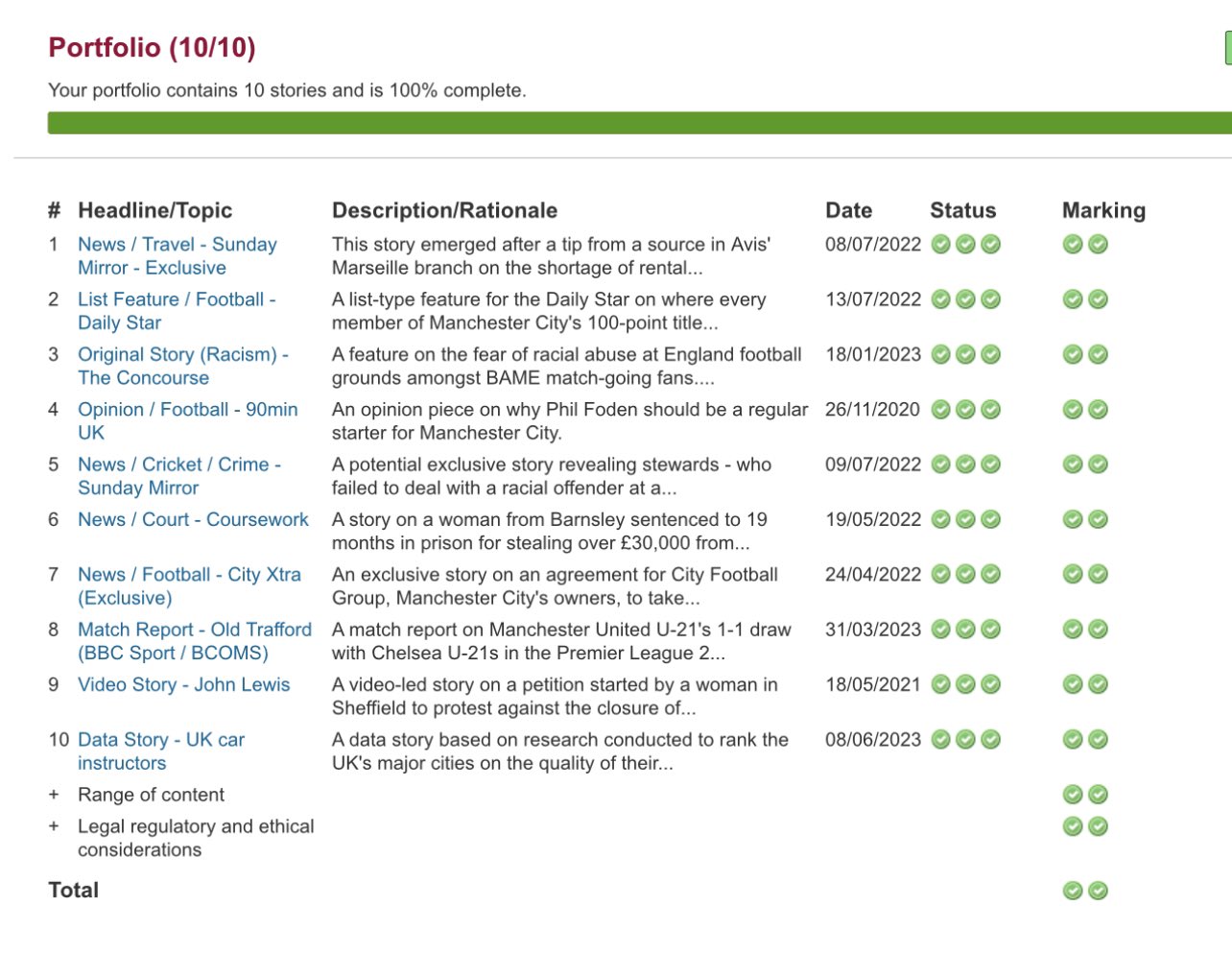Click the status check icon for the Match Report row
This screenshot has height=953, width=1232.
(x=942, y=630)
